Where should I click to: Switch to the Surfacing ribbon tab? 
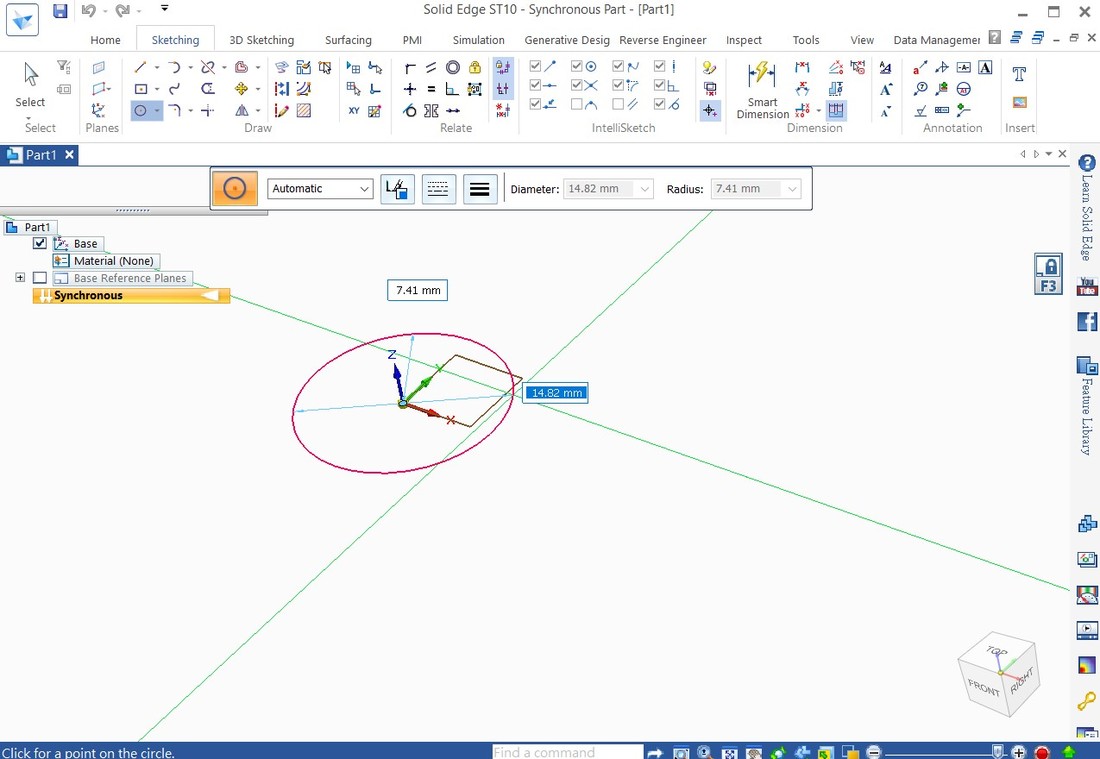click(348, 40)
